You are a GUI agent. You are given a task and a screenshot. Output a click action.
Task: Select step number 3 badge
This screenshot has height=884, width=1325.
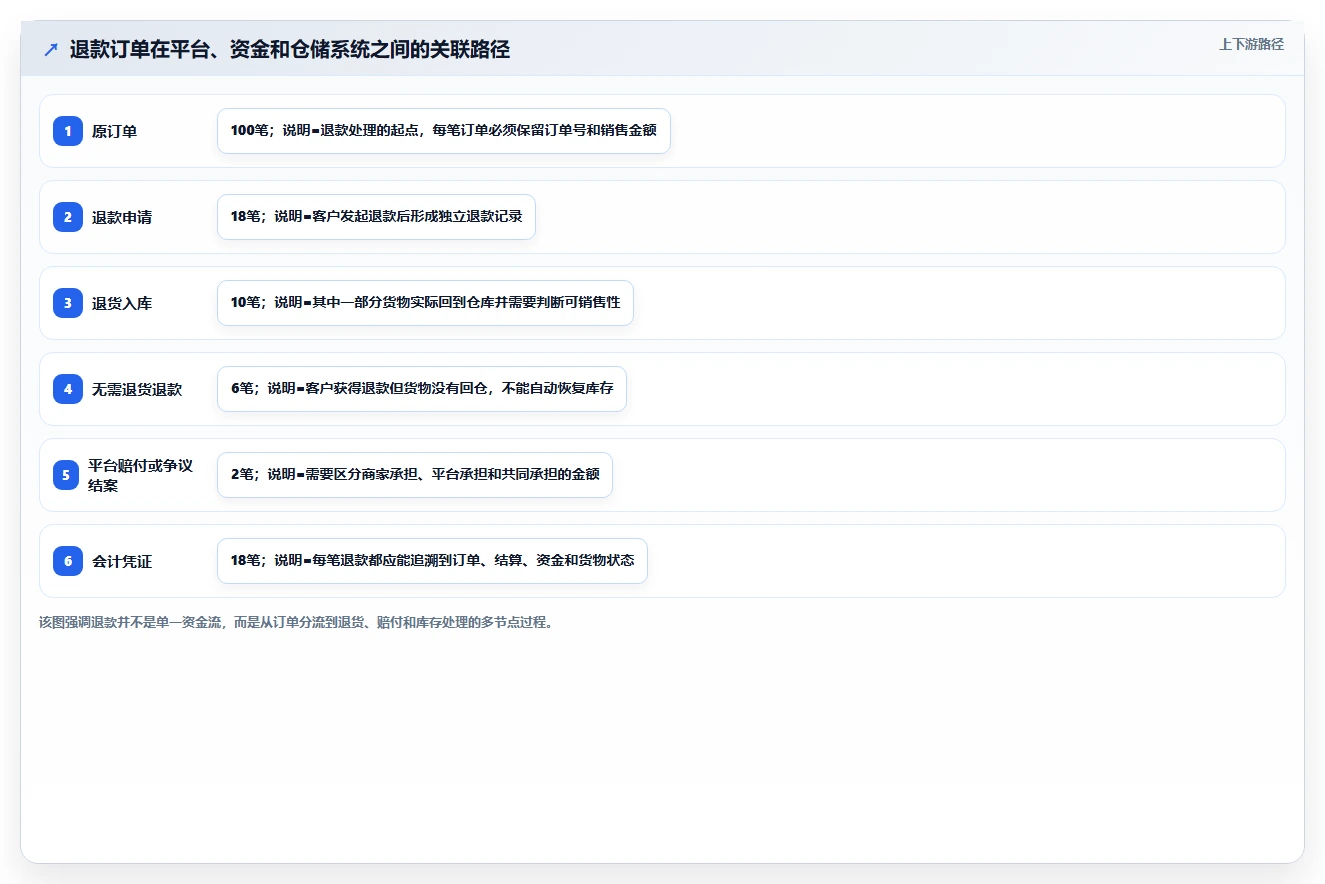[x=68, y=303]
